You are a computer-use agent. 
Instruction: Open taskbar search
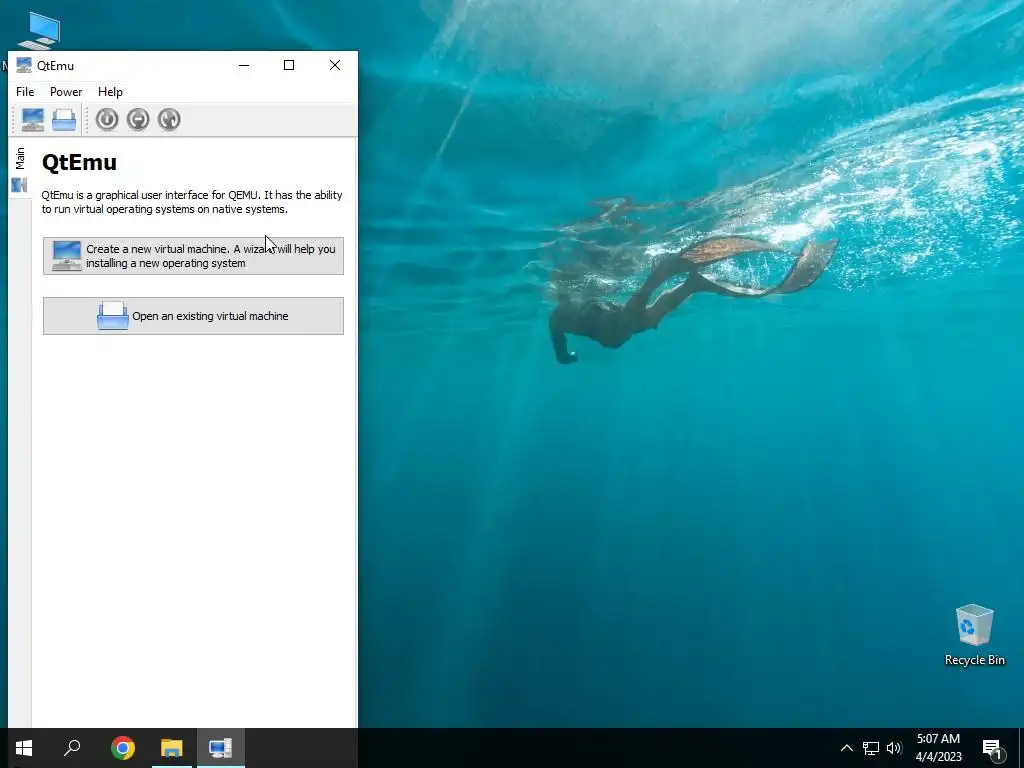72,748
